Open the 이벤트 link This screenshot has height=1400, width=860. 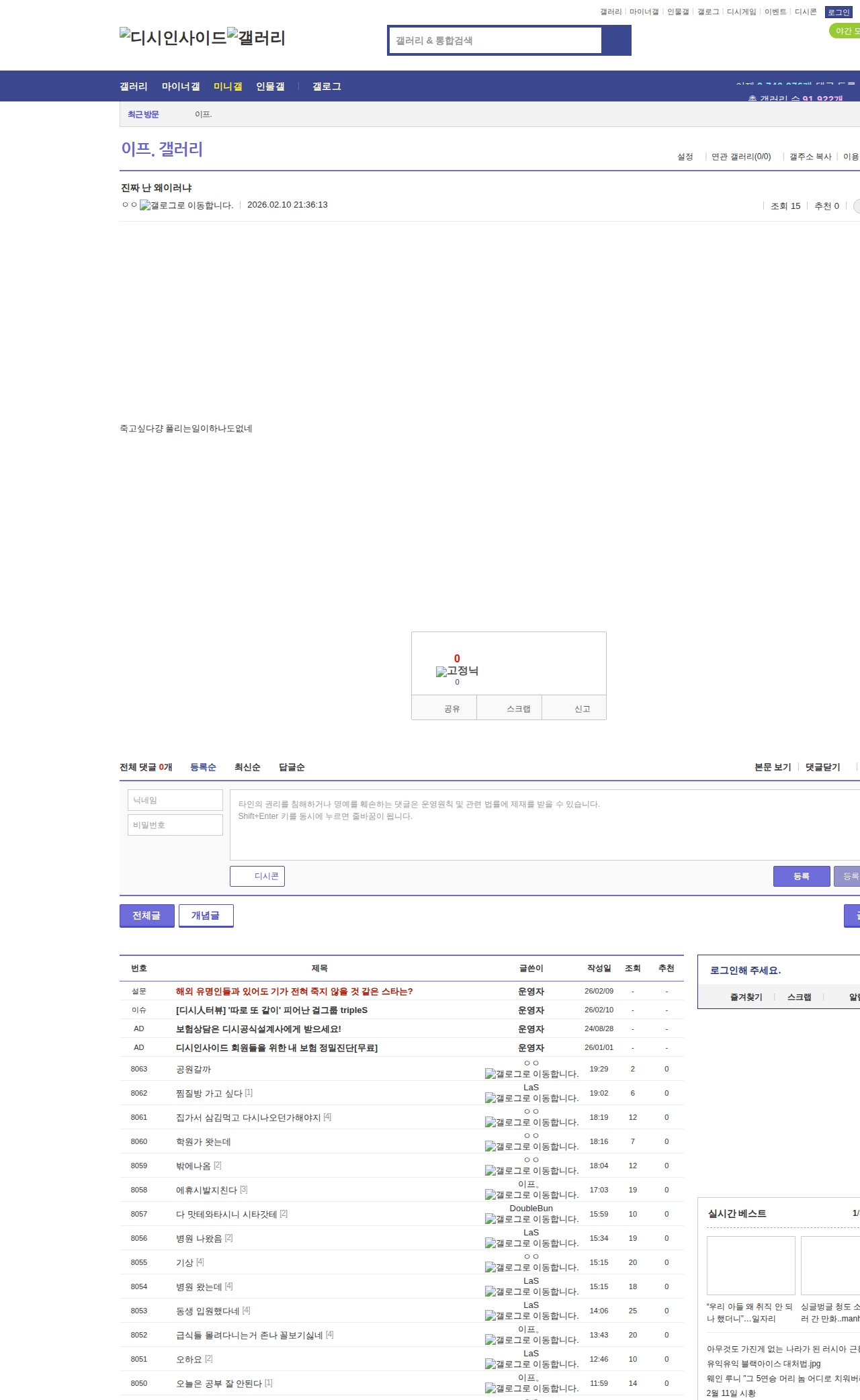(x=775, y=12)
